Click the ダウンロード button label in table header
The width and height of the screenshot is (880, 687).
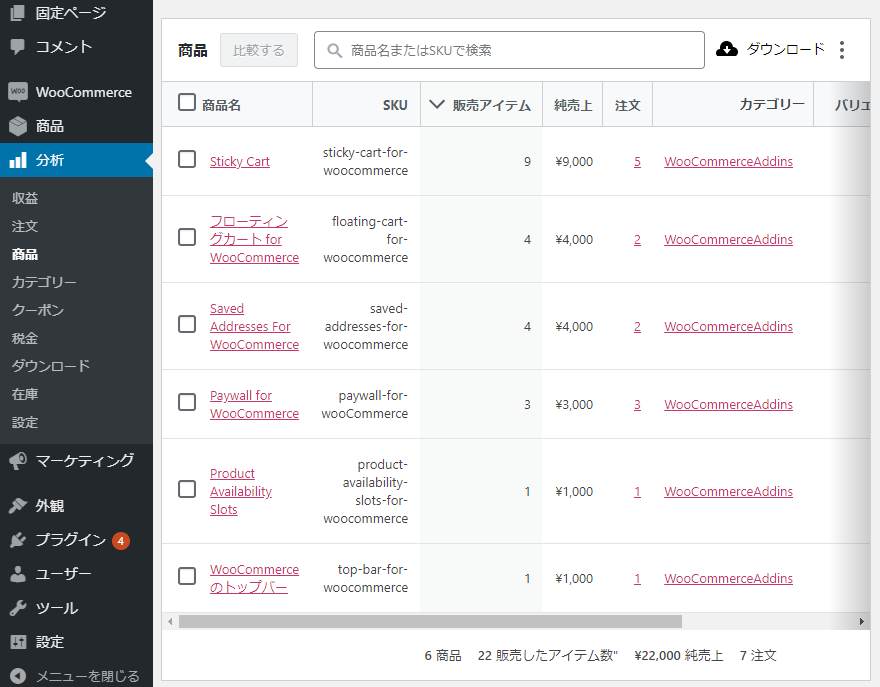click(785, 49)
